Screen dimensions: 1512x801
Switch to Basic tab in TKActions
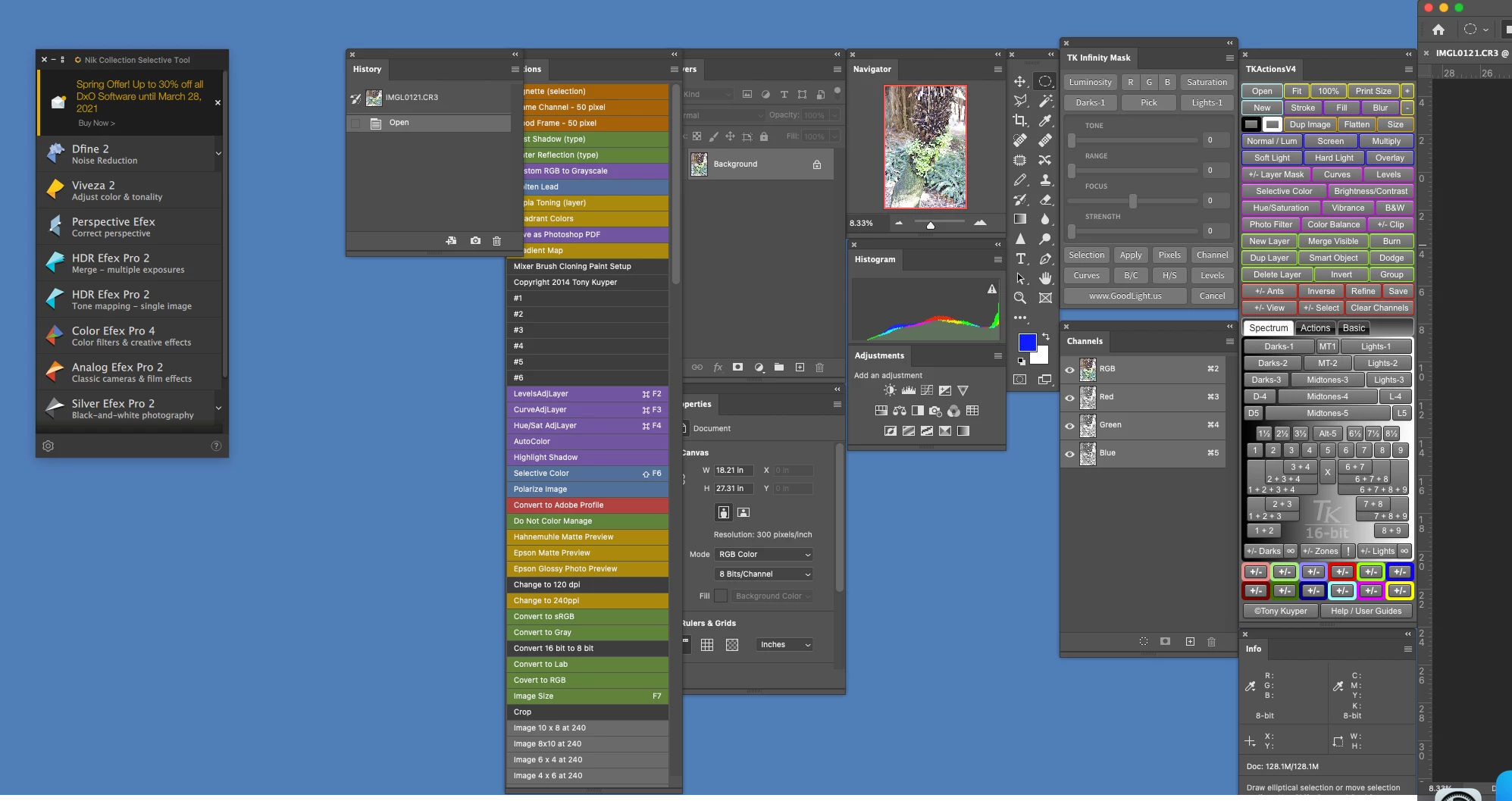(x=1354, y=328)
